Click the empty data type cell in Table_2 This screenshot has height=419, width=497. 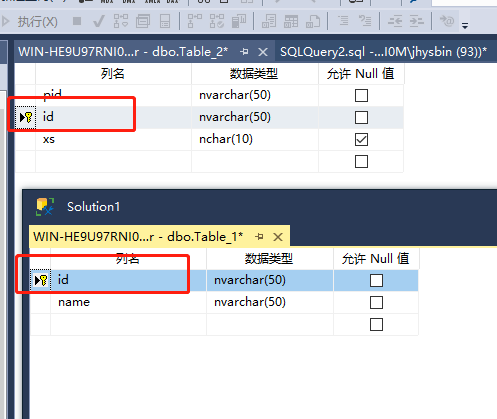pyautogui.click(x=255, y=161)
